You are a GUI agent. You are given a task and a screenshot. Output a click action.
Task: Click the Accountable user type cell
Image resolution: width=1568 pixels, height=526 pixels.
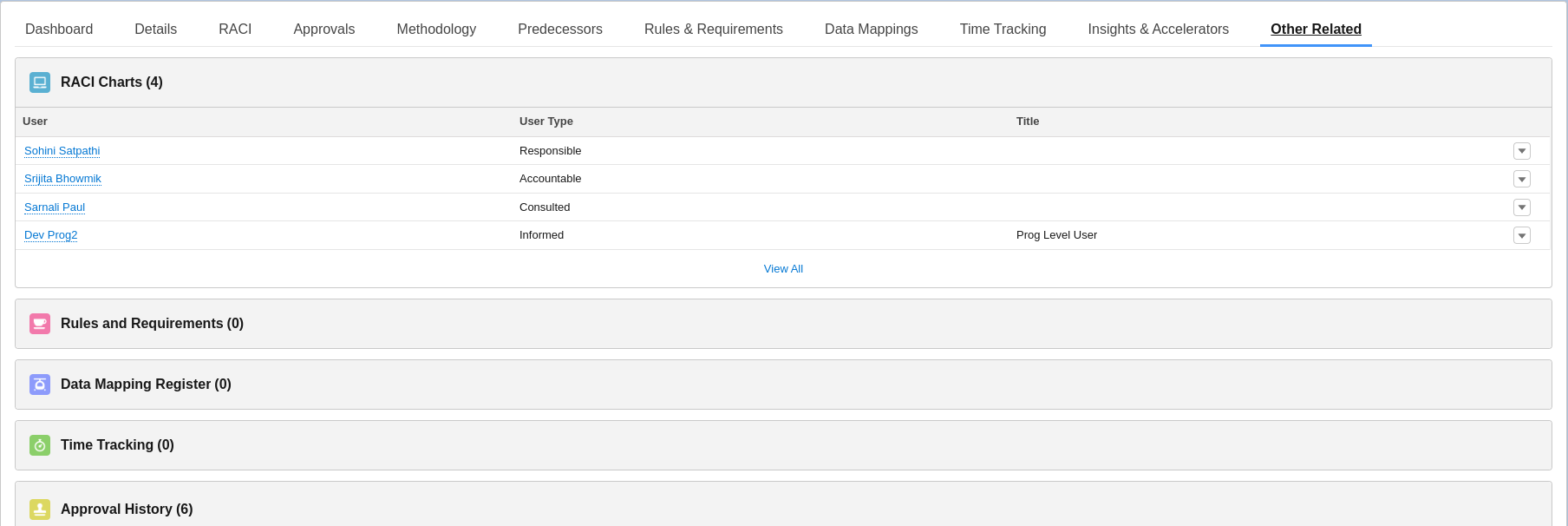(551, 179)
